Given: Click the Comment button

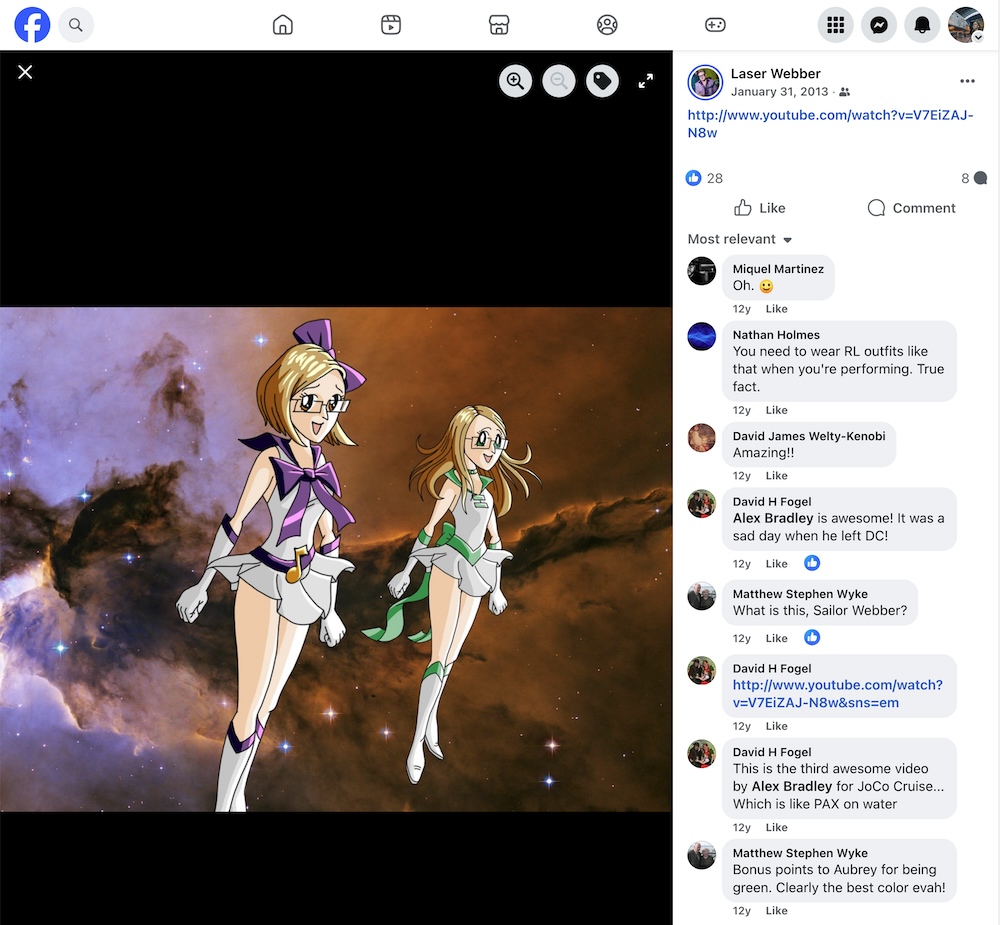Looking at the screenshot, I should [x=911, y=208].
